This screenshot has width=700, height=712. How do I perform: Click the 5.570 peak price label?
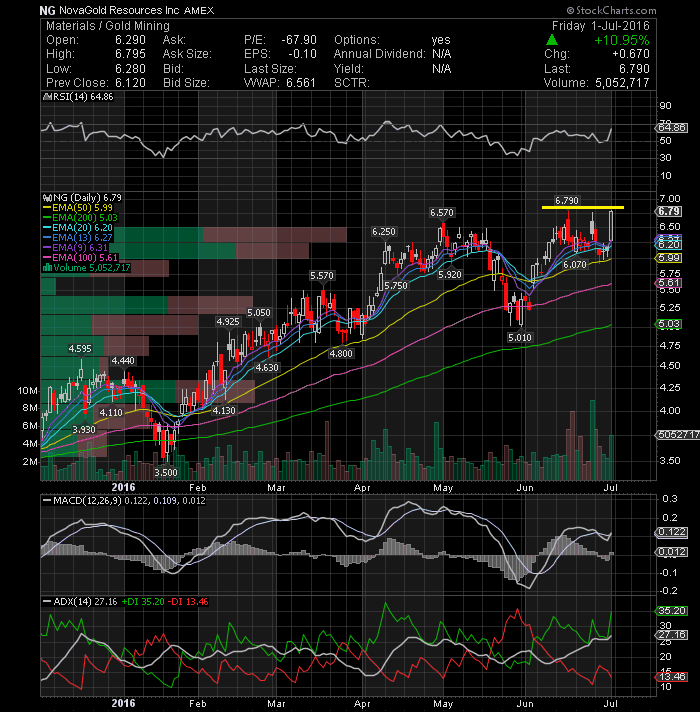322,276
